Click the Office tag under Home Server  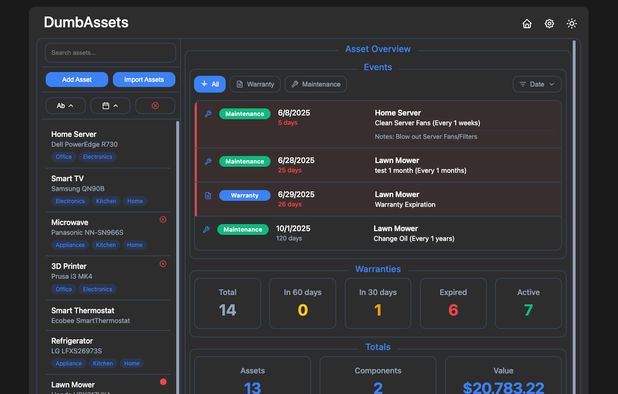63,157
